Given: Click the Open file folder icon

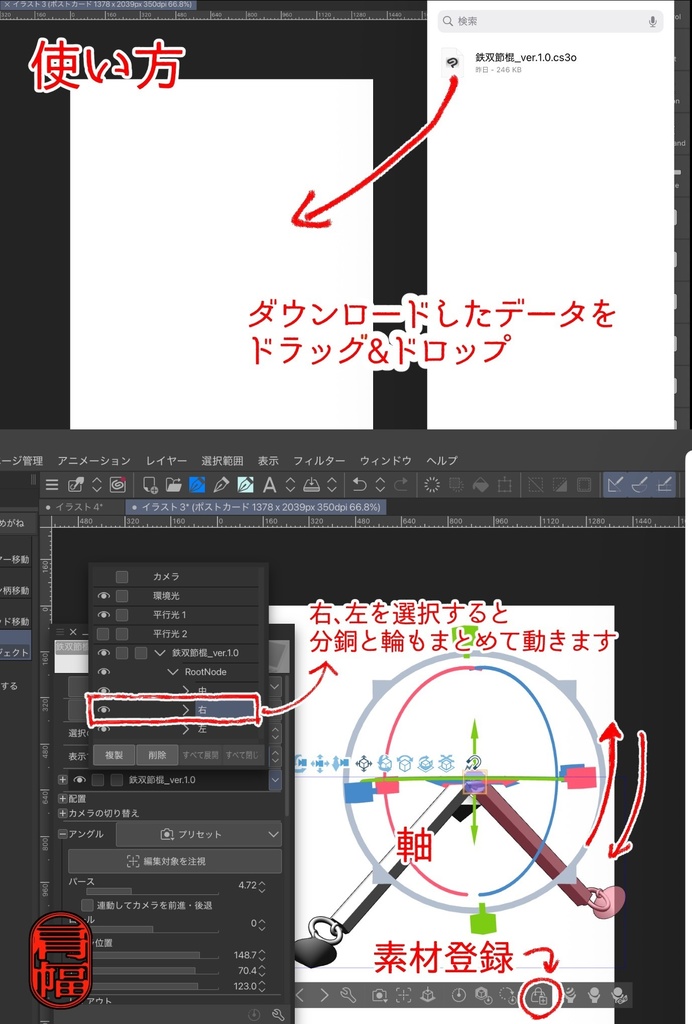Looking at the screenshot, I should [x=174, y=485].
